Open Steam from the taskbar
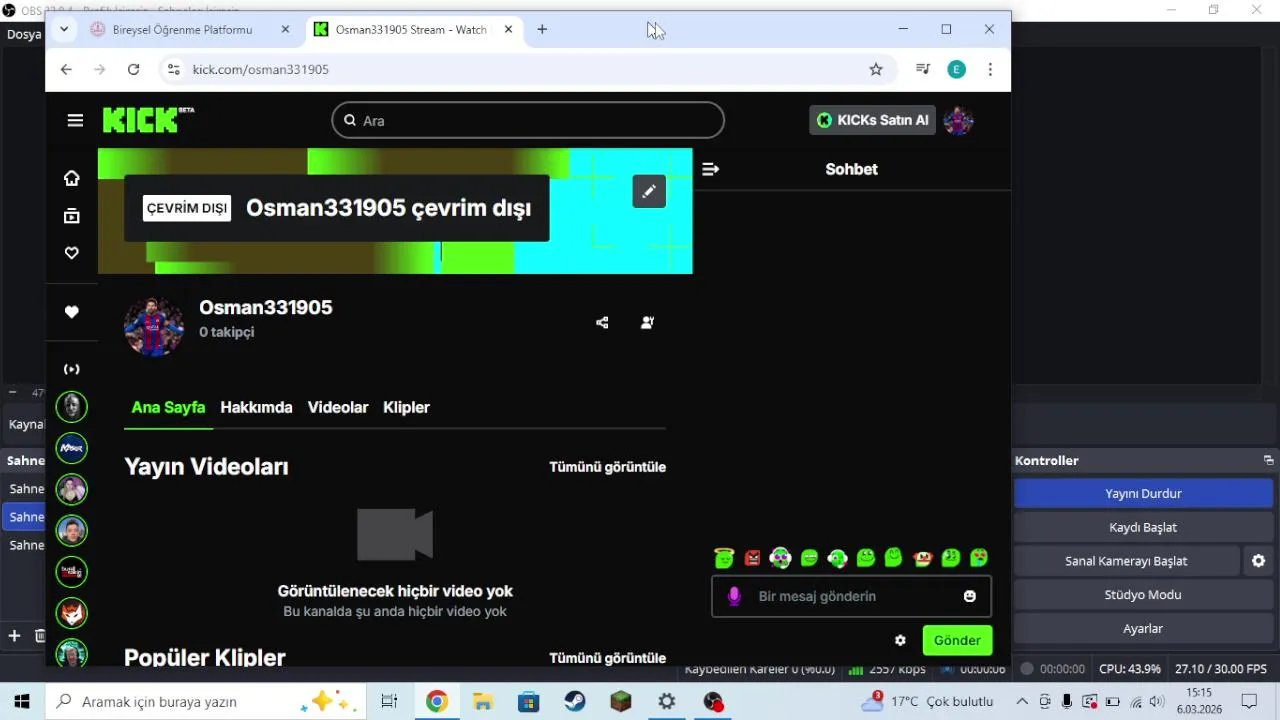Image resolution: width=1280 pixels, height=720 pixels. tap(575, 701)
